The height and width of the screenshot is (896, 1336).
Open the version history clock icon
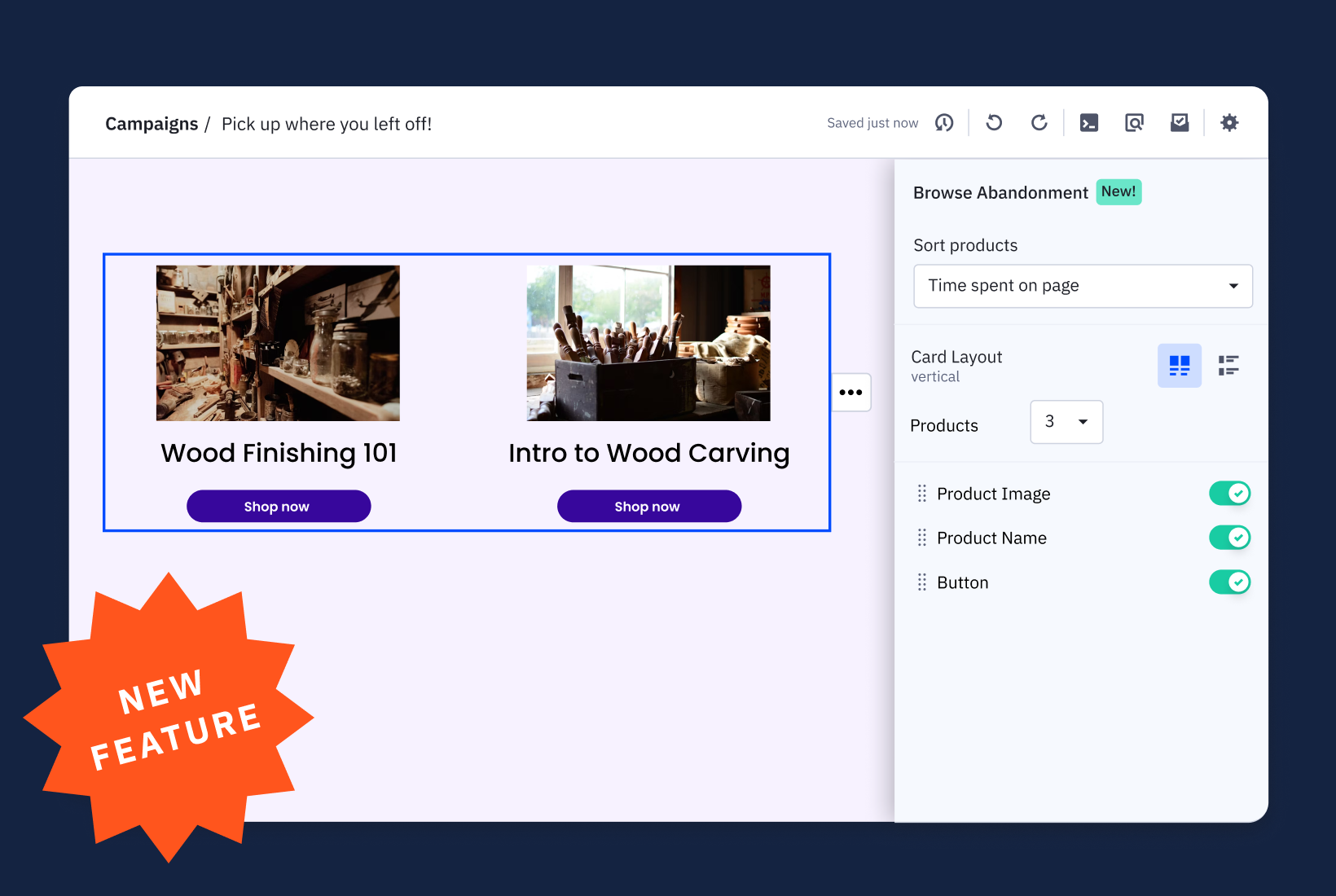point(944,123)
